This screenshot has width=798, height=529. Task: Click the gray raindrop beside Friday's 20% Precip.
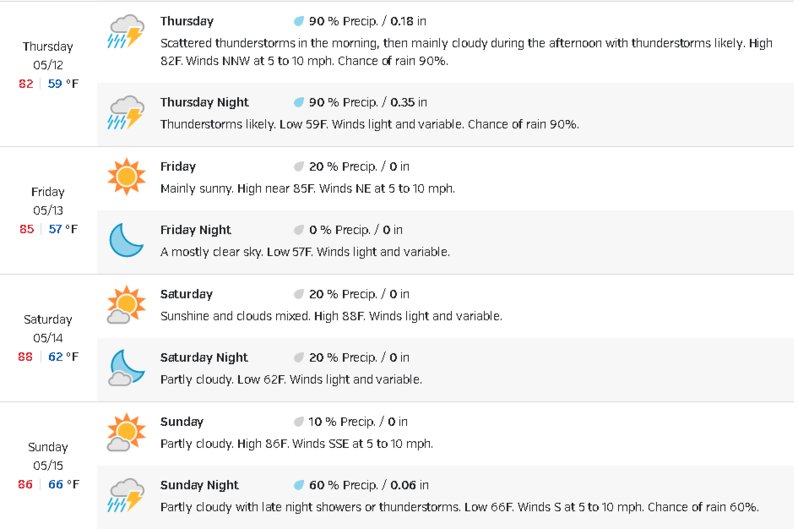(x=299, y=166)
